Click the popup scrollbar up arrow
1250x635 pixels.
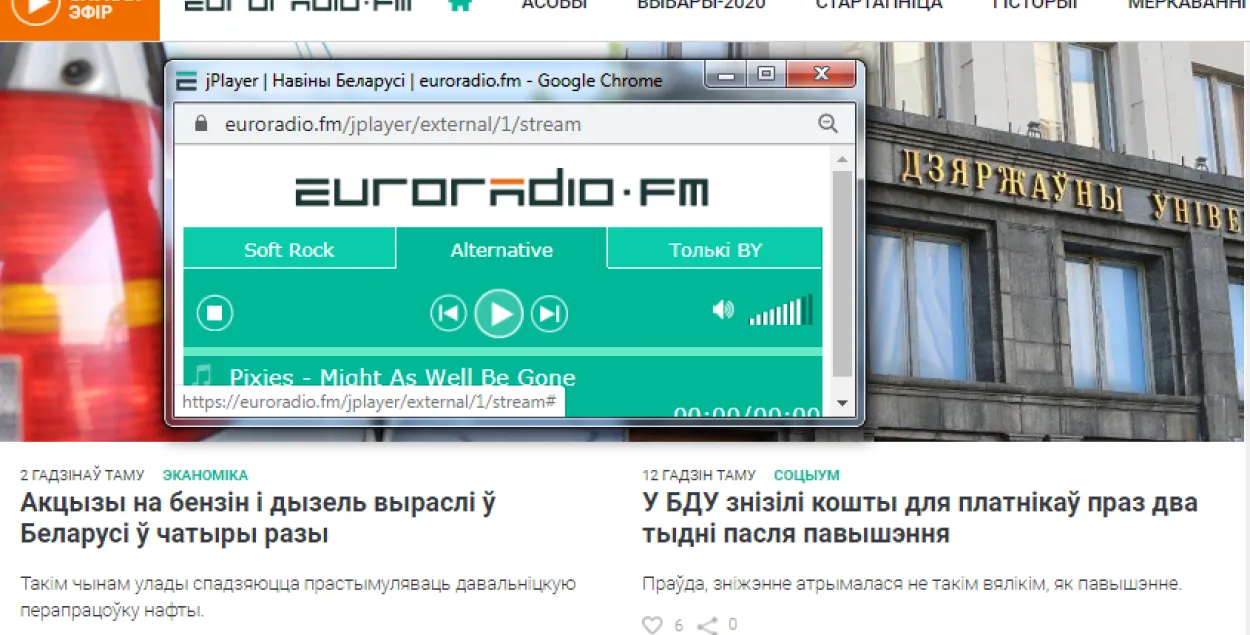842,158
